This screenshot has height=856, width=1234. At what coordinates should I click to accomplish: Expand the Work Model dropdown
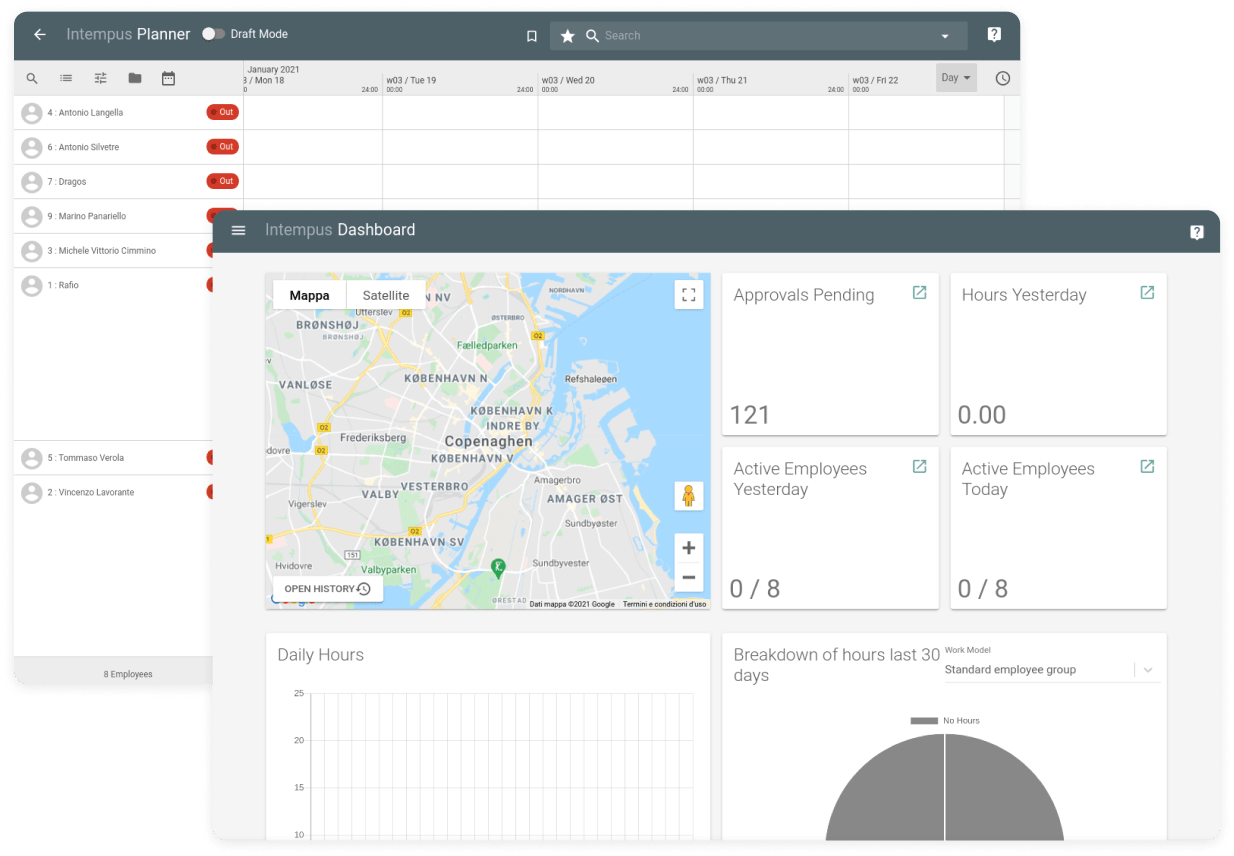point(1148,670)
